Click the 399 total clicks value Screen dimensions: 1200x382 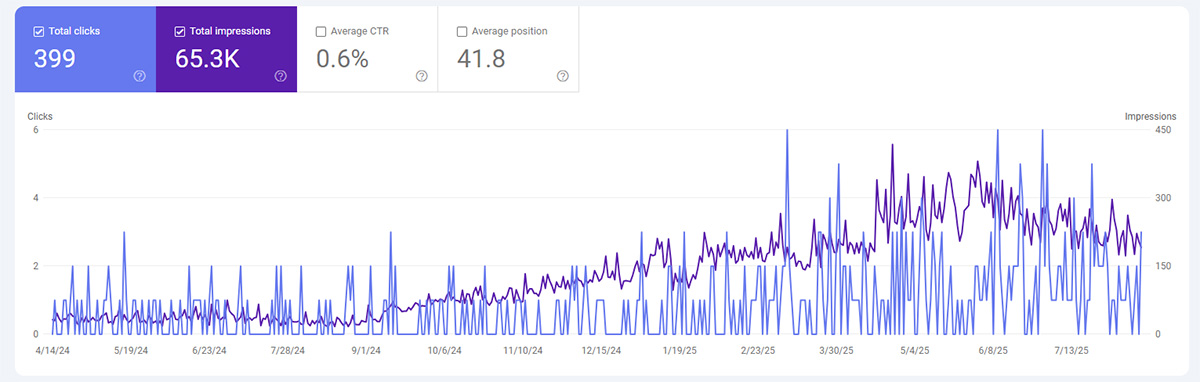tap(55, 59)
